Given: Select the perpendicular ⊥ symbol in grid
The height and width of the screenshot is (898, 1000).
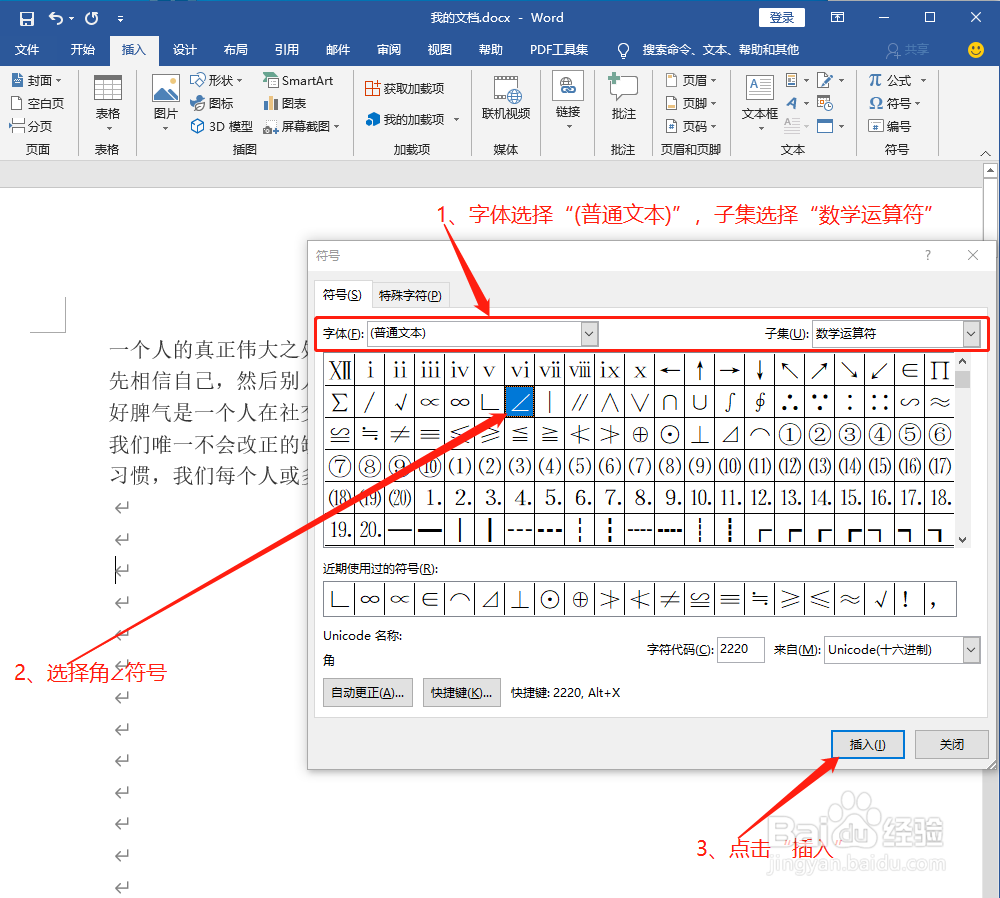Looking at the screenshot, I should tap(700, 434).
